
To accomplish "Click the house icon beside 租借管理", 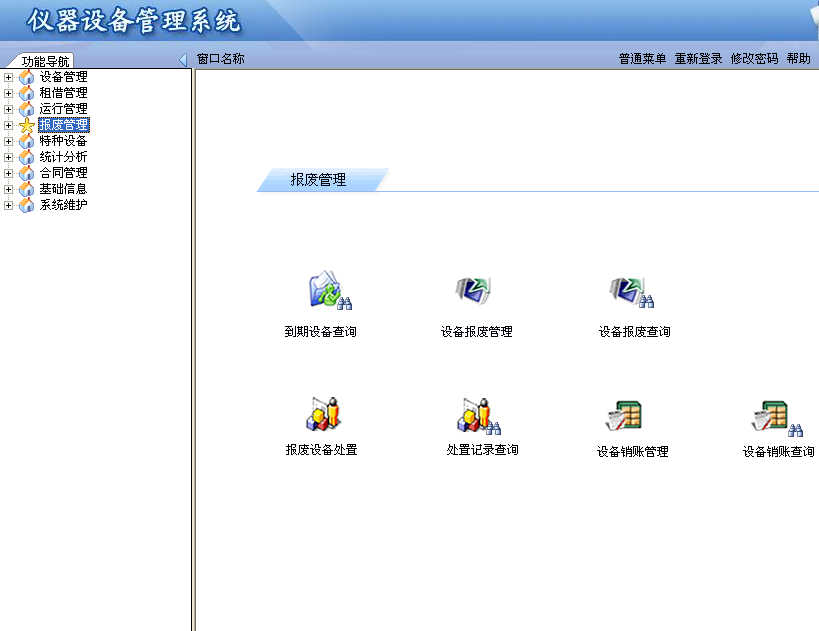I will tap(26, 93).
